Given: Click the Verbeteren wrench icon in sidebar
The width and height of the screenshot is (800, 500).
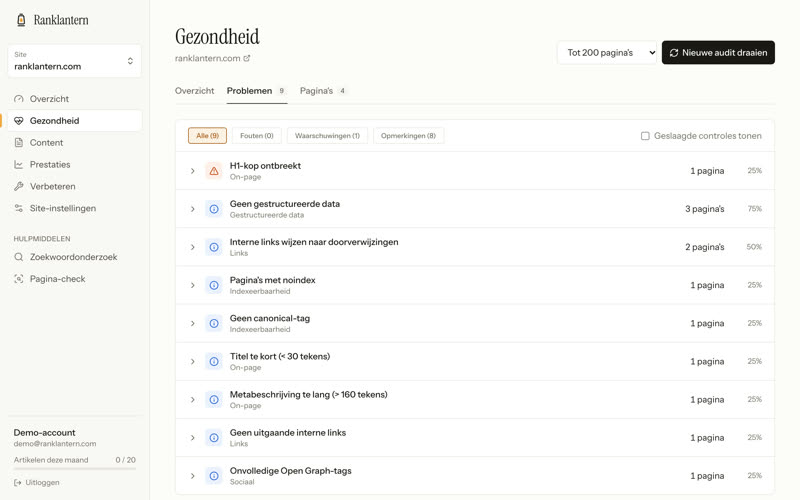Looking at the screenshot, I should [x=19, y=187].
